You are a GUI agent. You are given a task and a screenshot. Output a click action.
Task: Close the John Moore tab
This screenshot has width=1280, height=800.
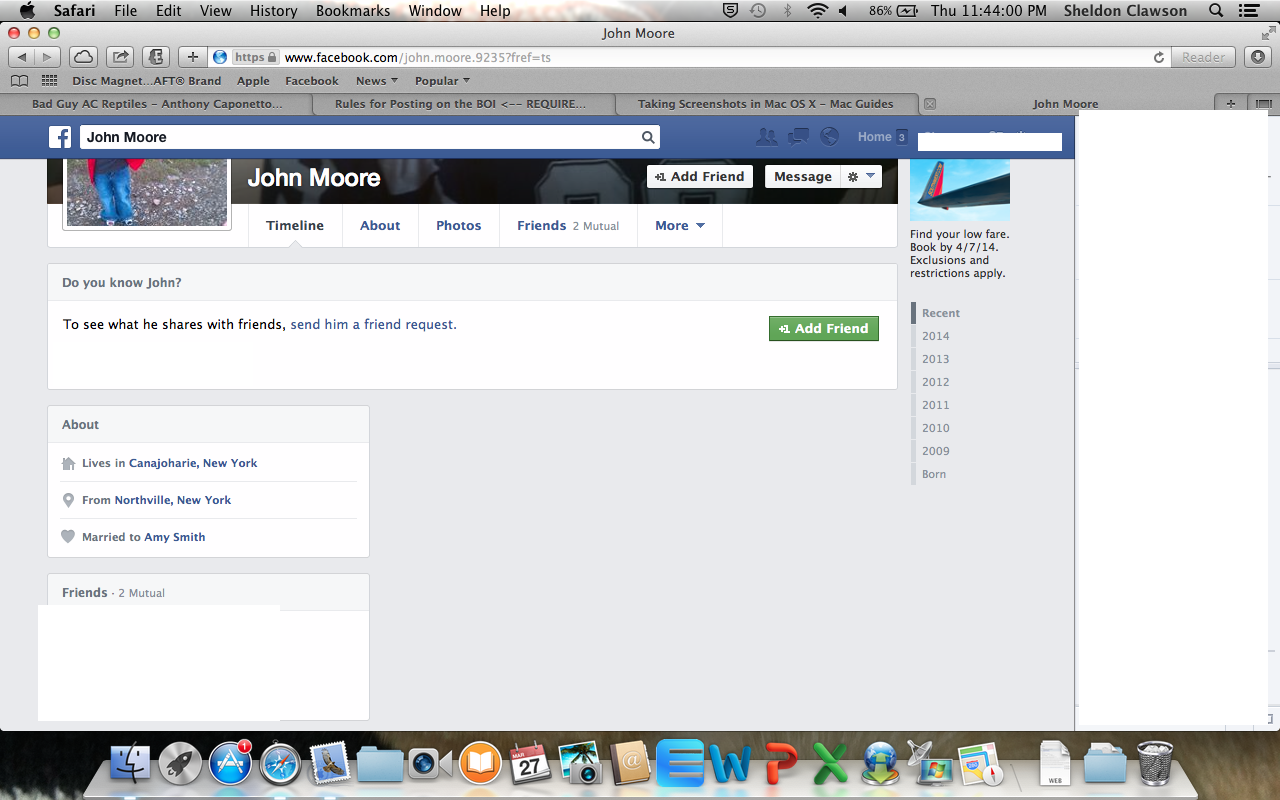point(929,103)
